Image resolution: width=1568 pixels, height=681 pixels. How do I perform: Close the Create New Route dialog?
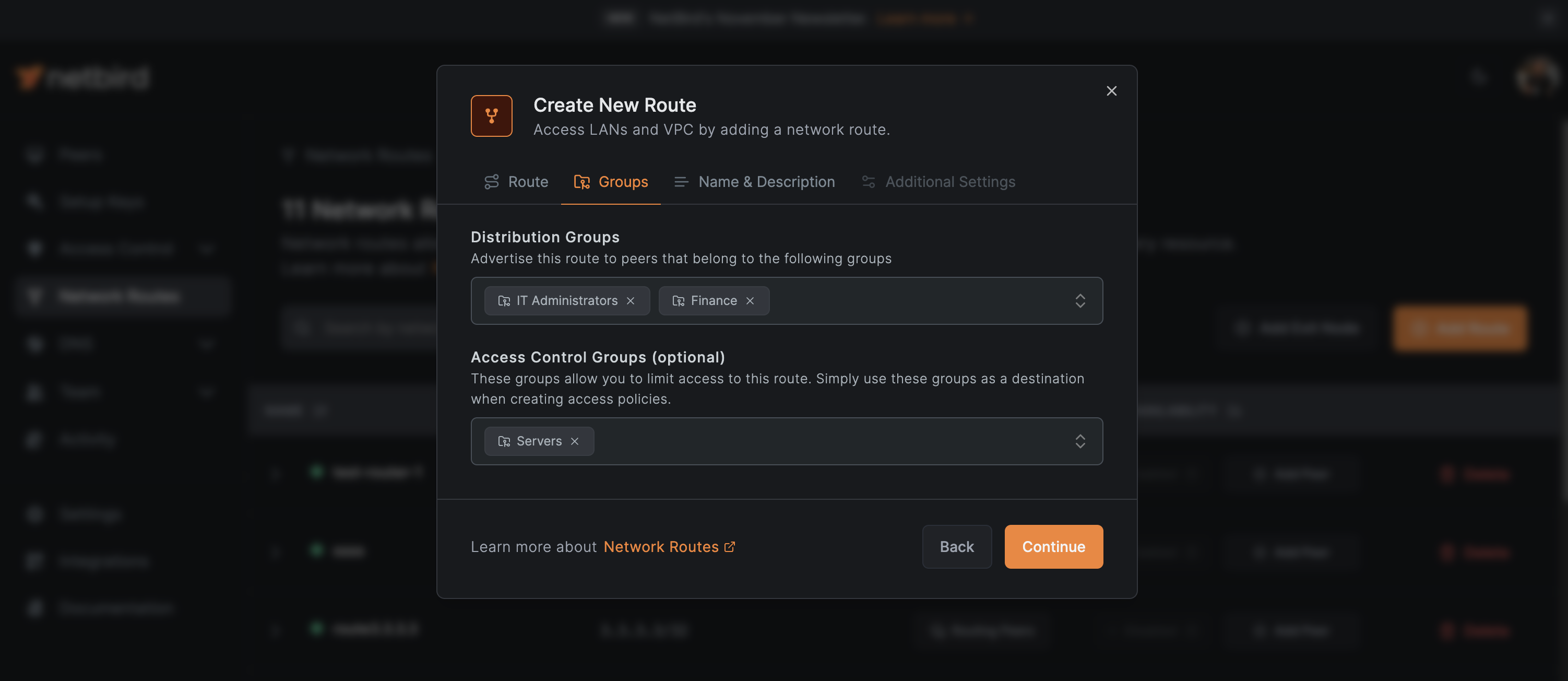click(x=1111, y=91)
